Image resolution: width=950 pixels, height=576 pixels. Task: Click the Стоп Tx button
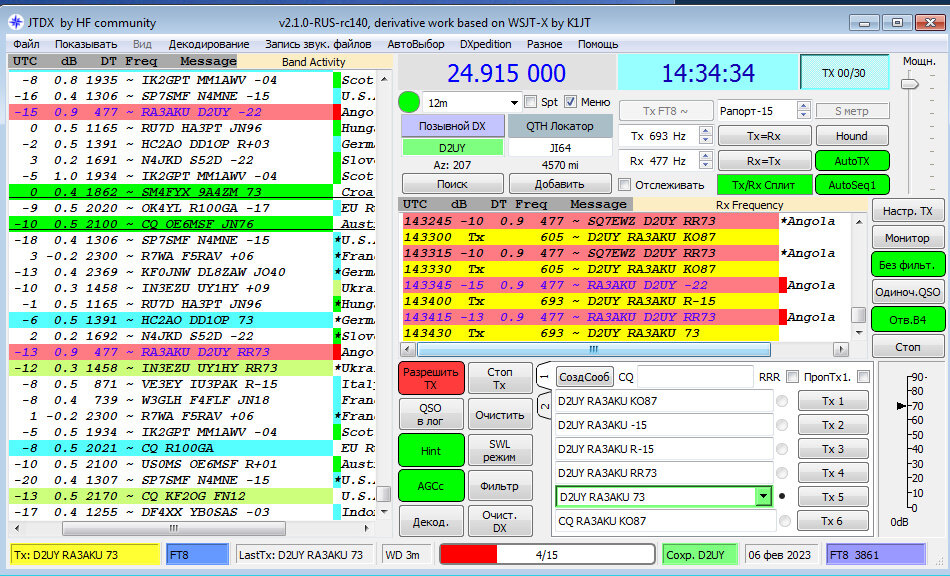(500, 379)
